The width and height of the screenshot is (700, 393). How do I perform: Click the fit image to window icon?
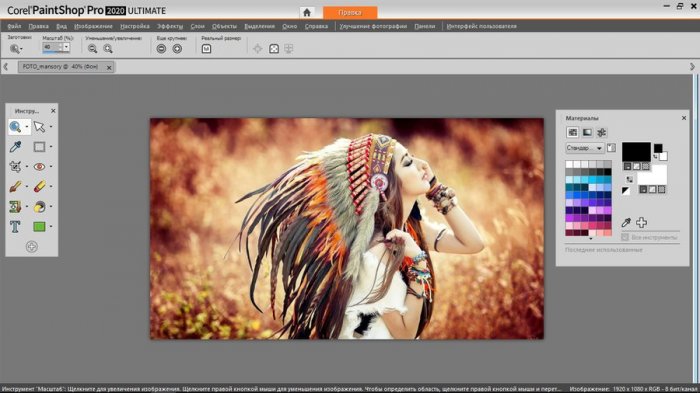(x=274, y=49)
